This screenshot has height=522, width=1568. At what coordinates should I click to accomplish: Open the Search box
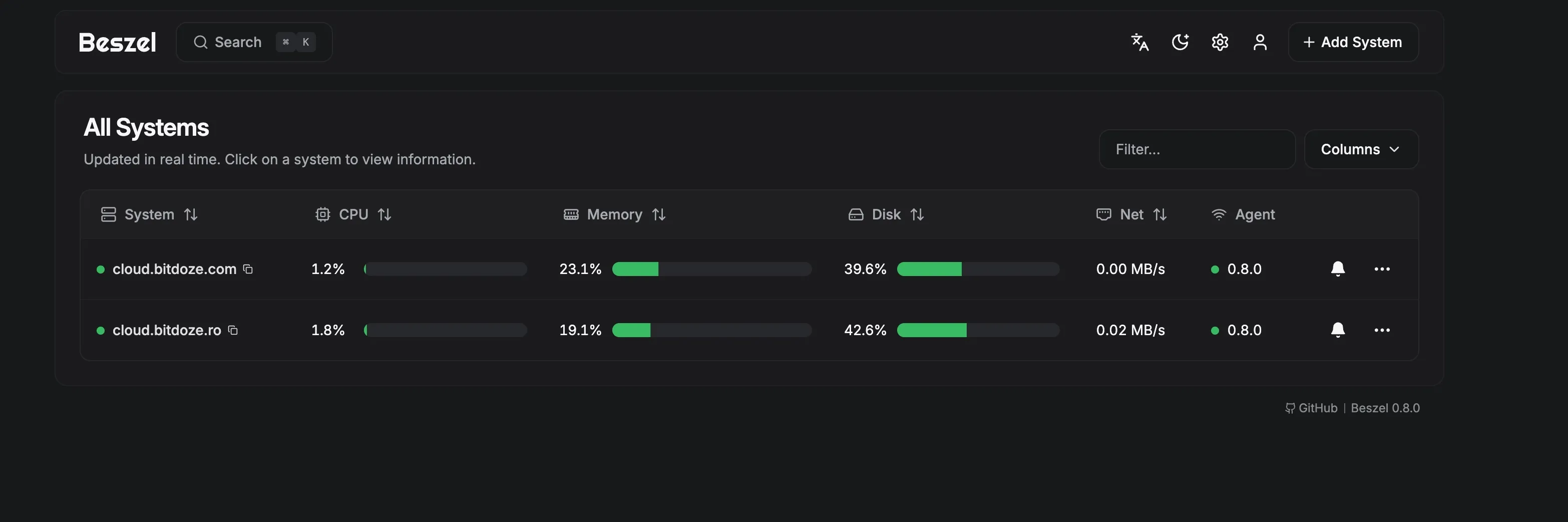coord(254,42)
